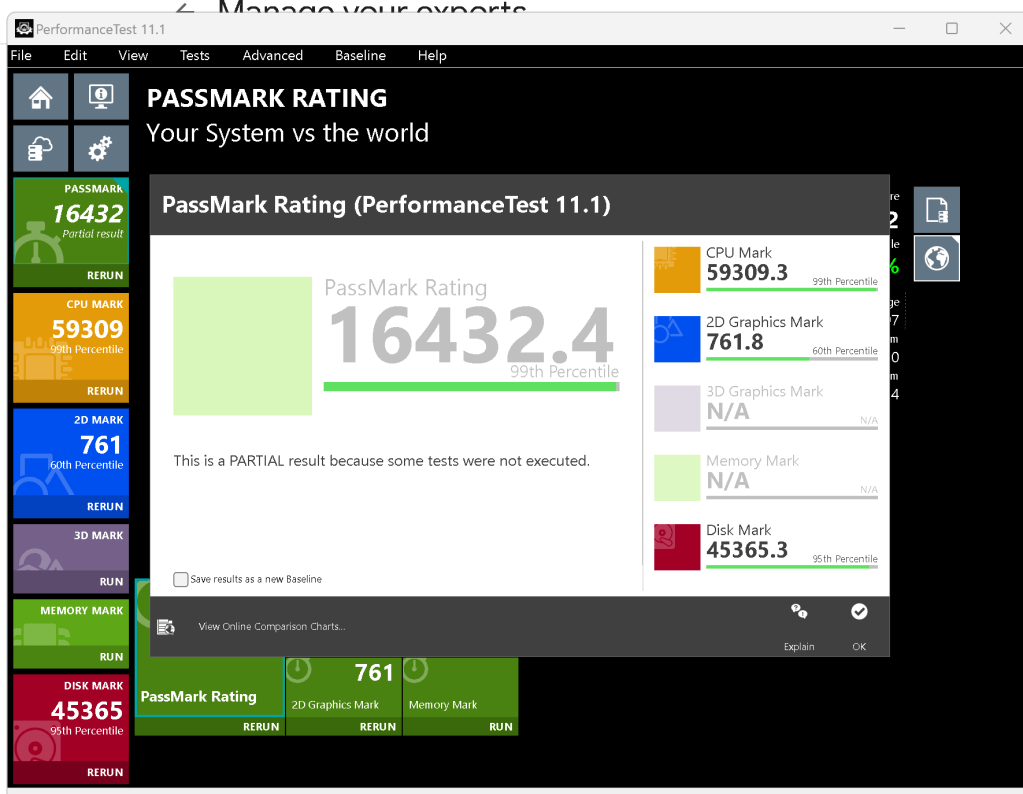Screen dimensions: 1023x794
Task: Click the Memory Mark N/A value
Action: pyautogui.click(x=728, y=481)
